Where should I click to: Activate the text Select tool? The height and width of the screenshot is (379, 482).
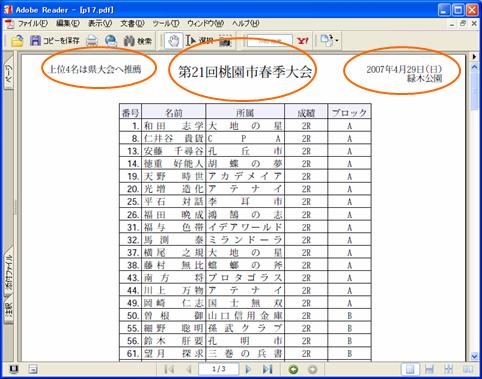pos(199,41)
